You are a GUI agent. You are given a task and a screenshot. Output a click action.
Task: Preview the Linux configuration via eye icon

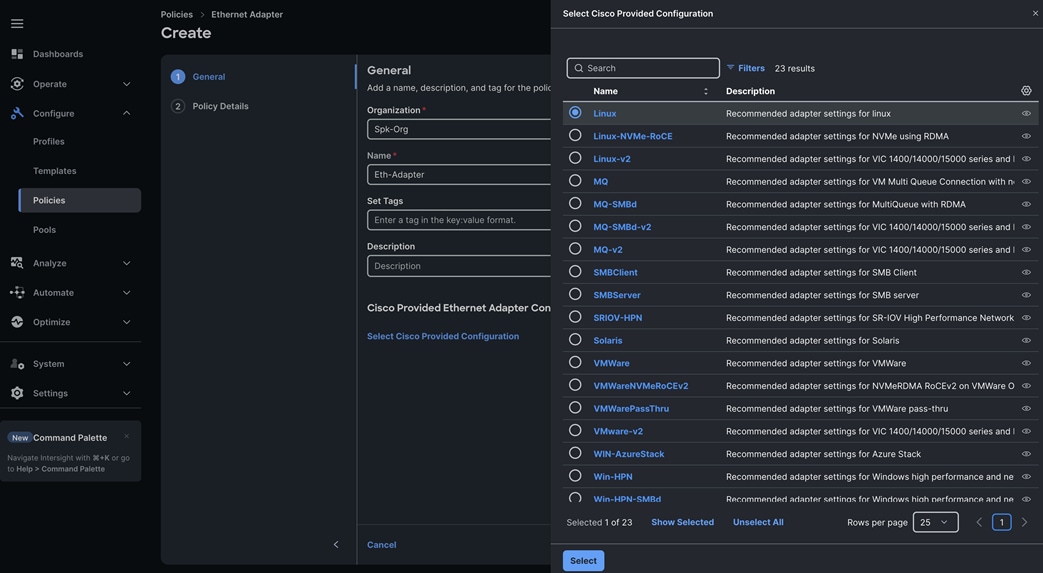click(1026, 113)
